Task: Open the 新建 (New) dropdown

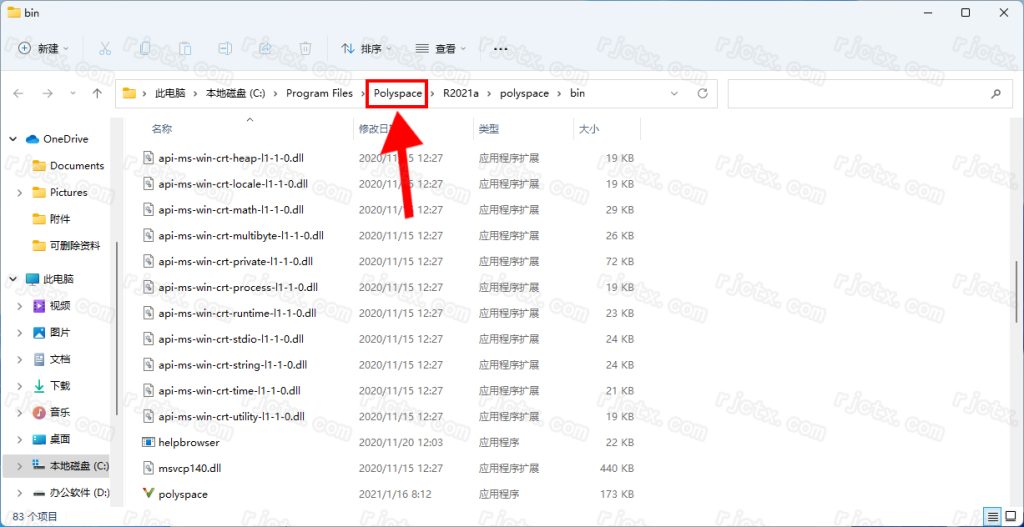Action: [x=44, y=48]
